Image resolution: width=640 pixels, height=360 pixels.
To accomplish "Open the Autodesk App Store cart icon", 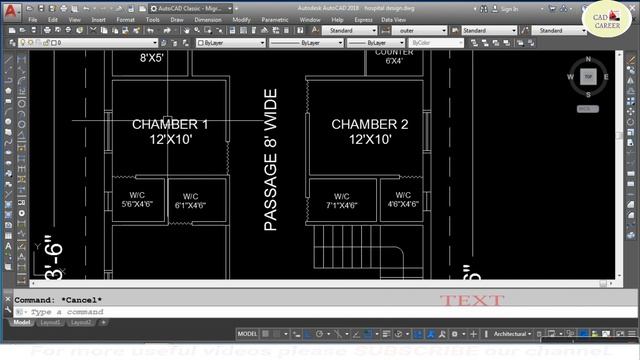I will pos(552,9).
